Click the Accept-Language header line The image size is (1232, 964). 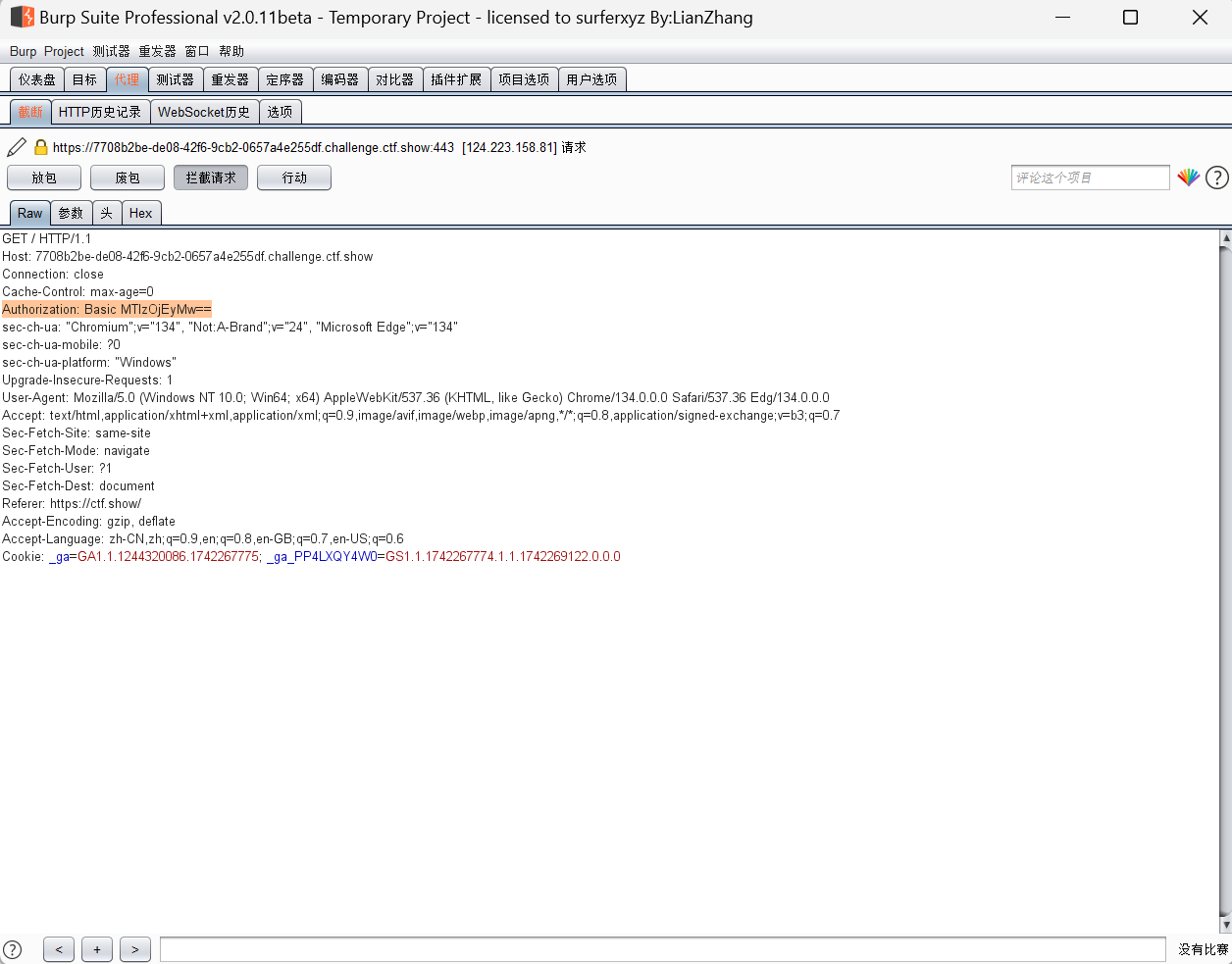[203, 538]
